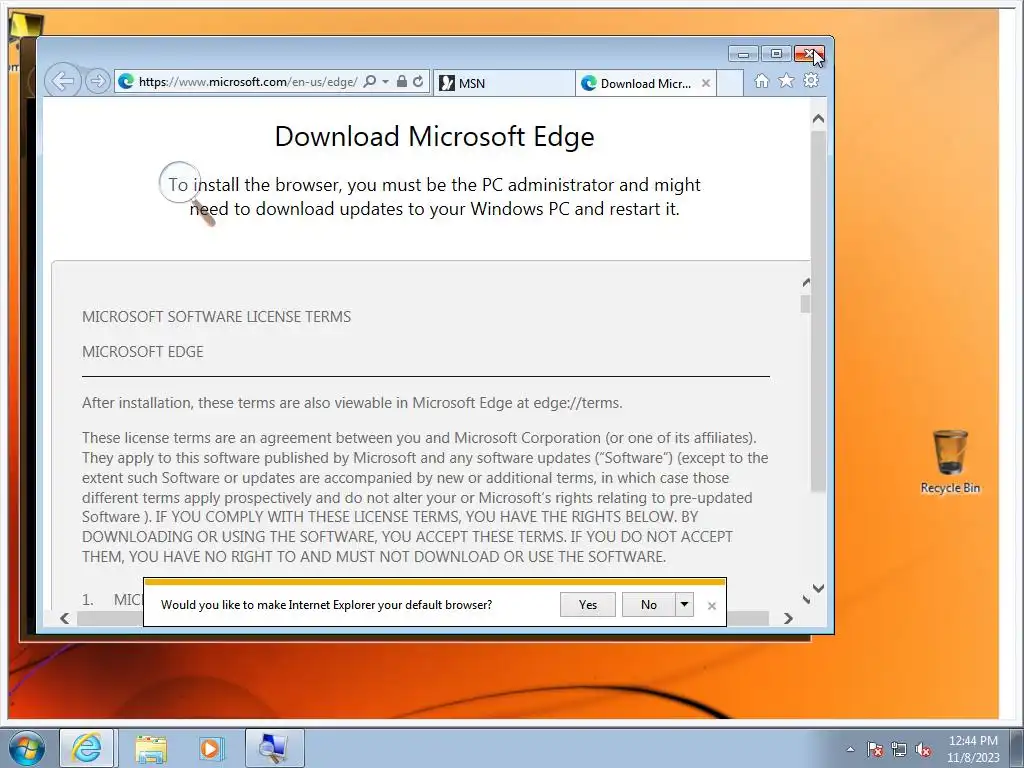The width and height of the screenshot is (1024, 768).
Task: Click the Show desktop button
Action: [x=1015, y=748]
